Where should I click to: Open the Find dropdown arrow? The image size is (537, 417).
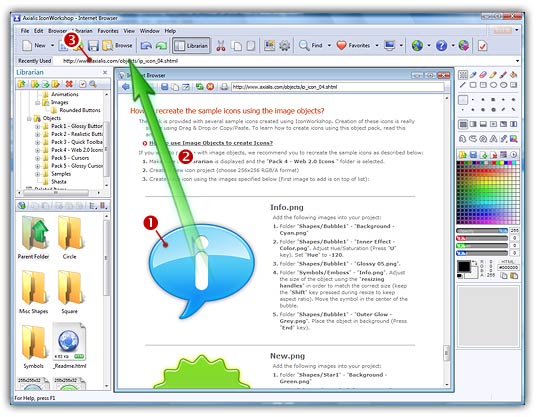[x=329, y=46]
